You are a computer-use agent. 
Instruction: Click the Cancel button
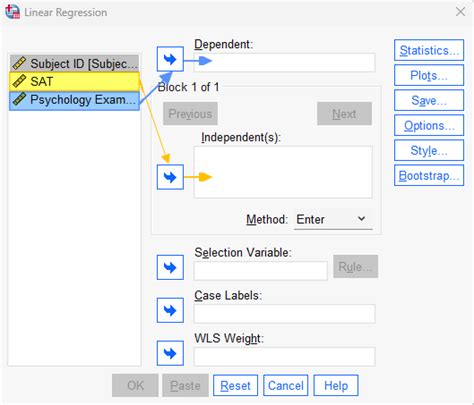[x=286, y=386]
